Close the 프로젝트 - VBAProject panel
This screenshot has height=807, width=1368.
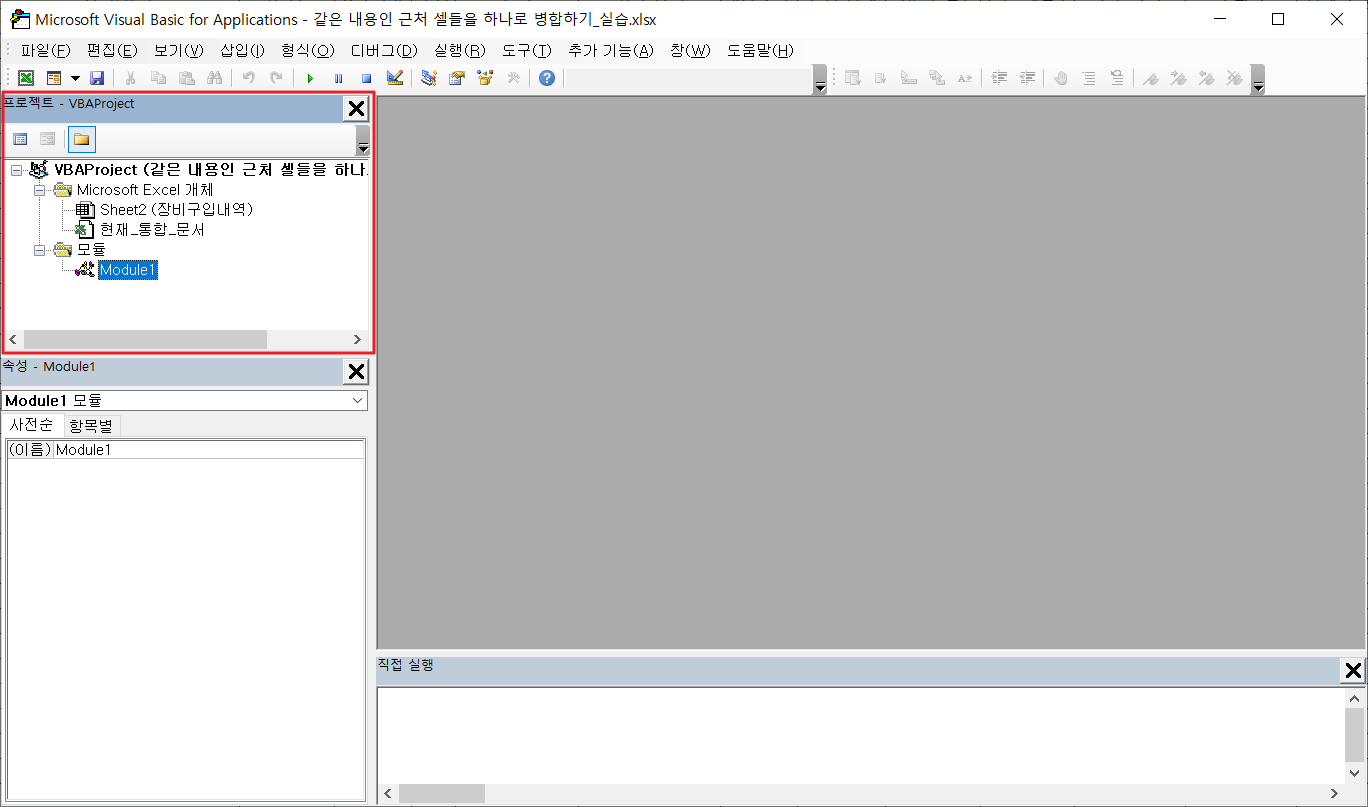(x=356, y=109)
